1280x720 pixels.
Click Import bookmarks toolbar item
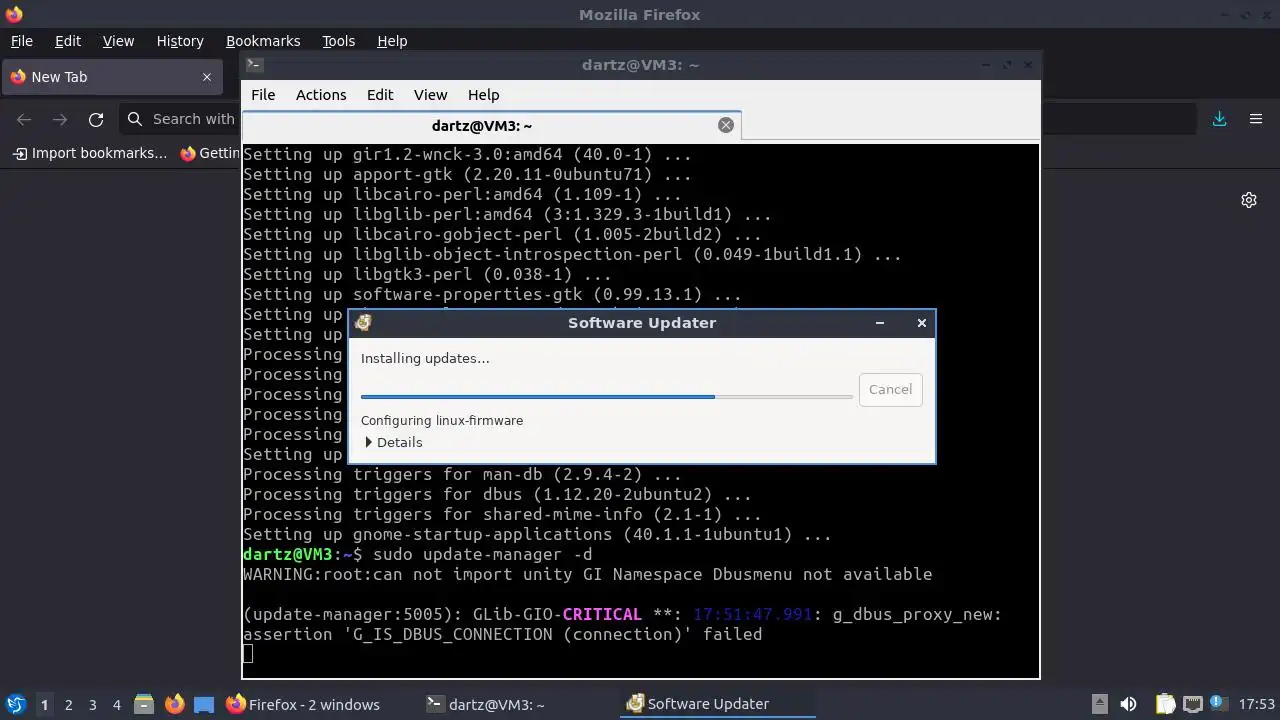[90, 153]
